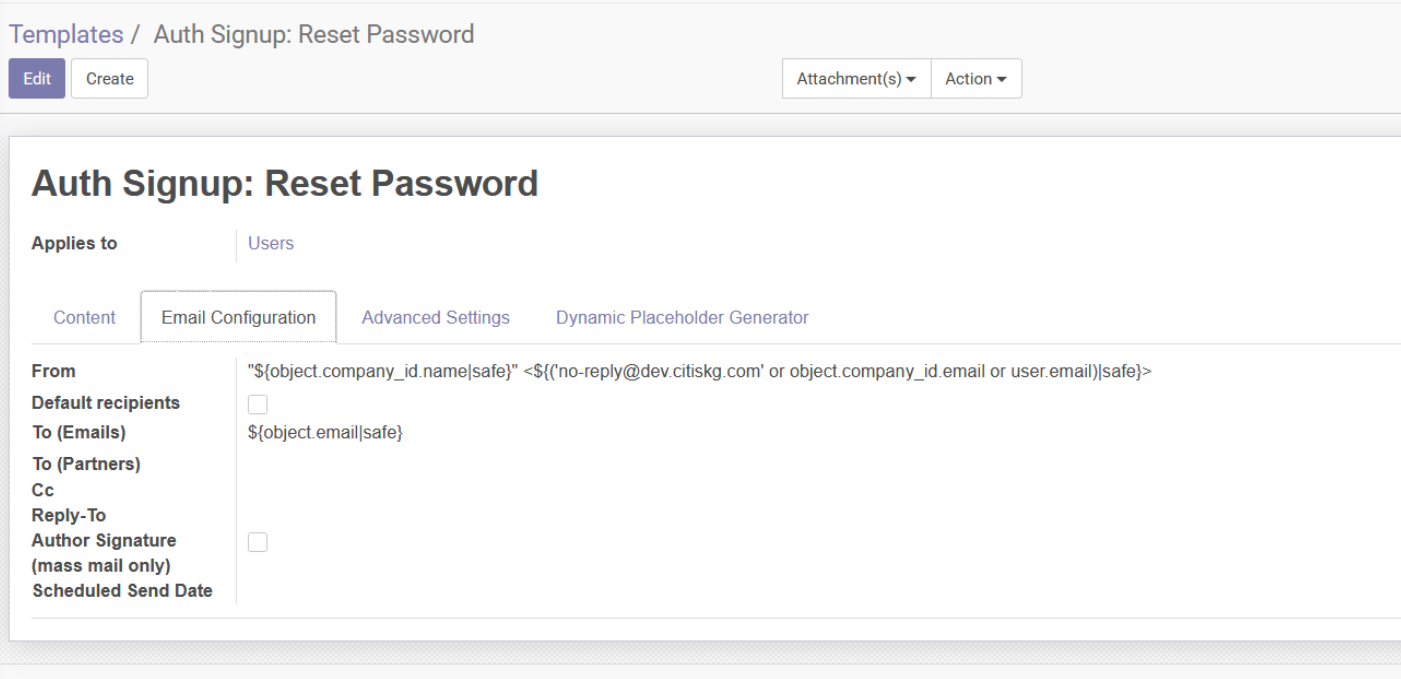Click the Applies to label
The image size is (1401, 679).
click(x=74, y=243)
